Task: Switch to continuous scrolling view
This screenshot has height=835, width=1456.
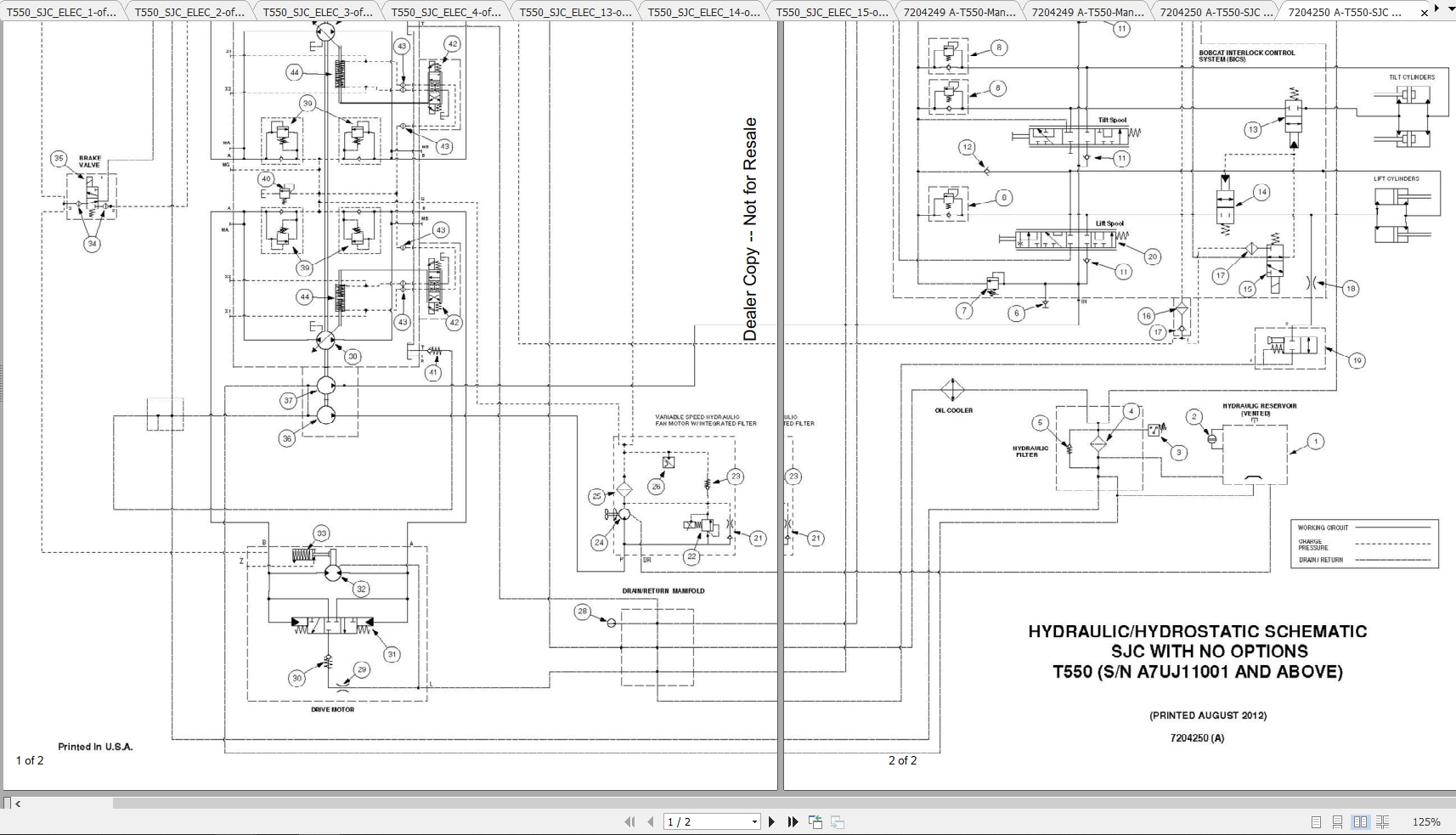Action: 1338,821
